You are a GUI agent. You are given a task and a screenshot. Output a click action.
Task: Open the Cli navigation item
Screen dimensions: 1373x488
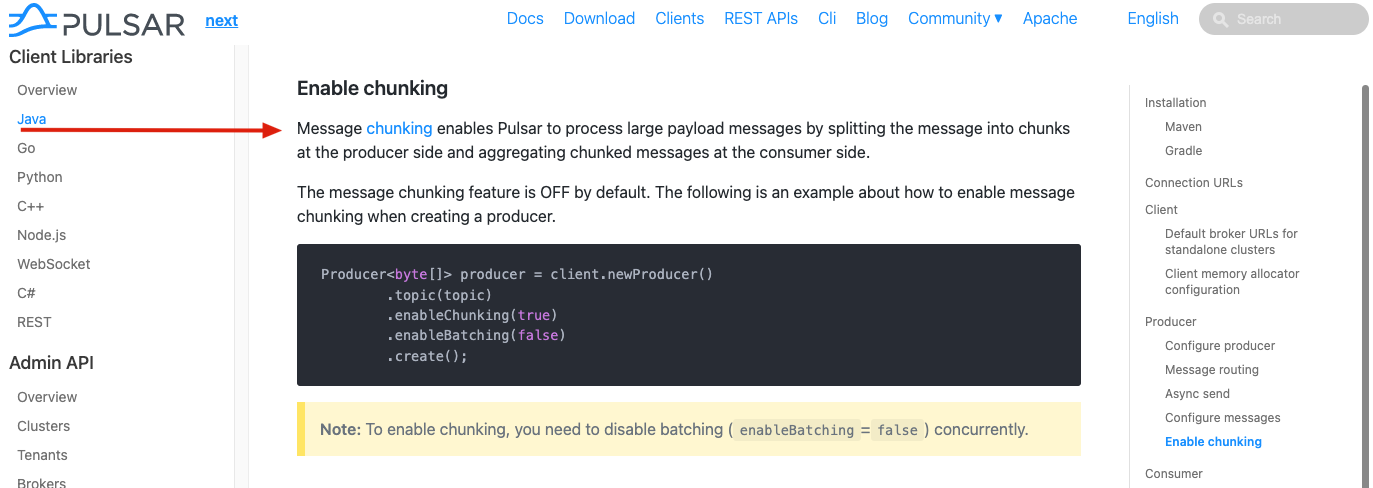827,18
